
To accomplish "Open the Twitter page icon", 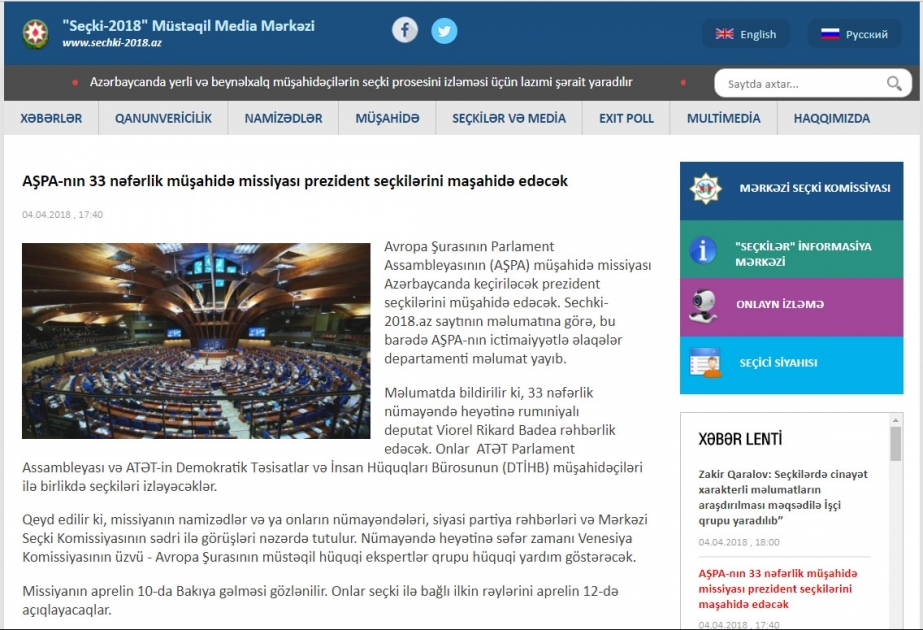I will pos(444,31).
